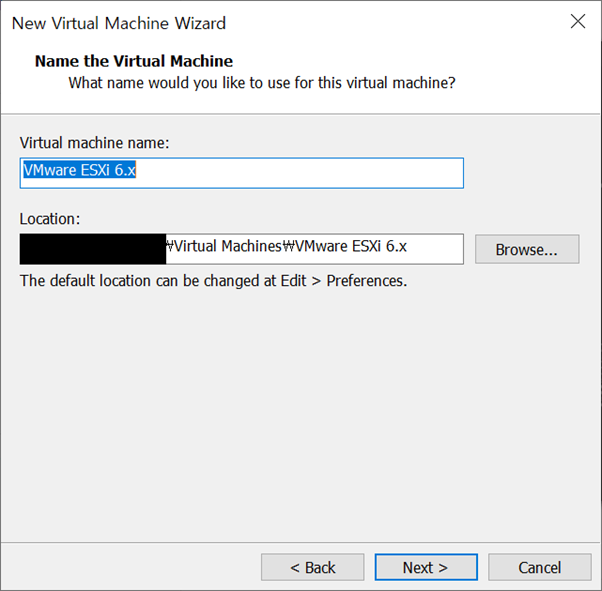
Task: Click the Virtual machine name input field
Action: (241, 173)
